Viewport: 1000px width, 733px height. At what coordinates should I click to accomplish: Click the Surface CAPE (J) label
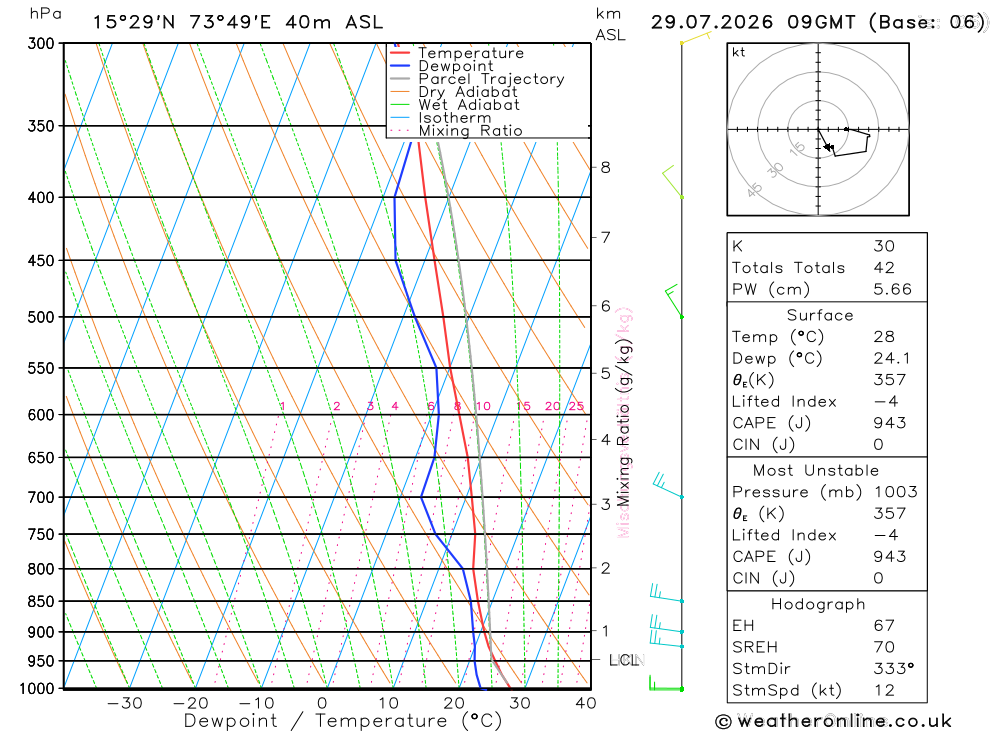pos(771,423)
